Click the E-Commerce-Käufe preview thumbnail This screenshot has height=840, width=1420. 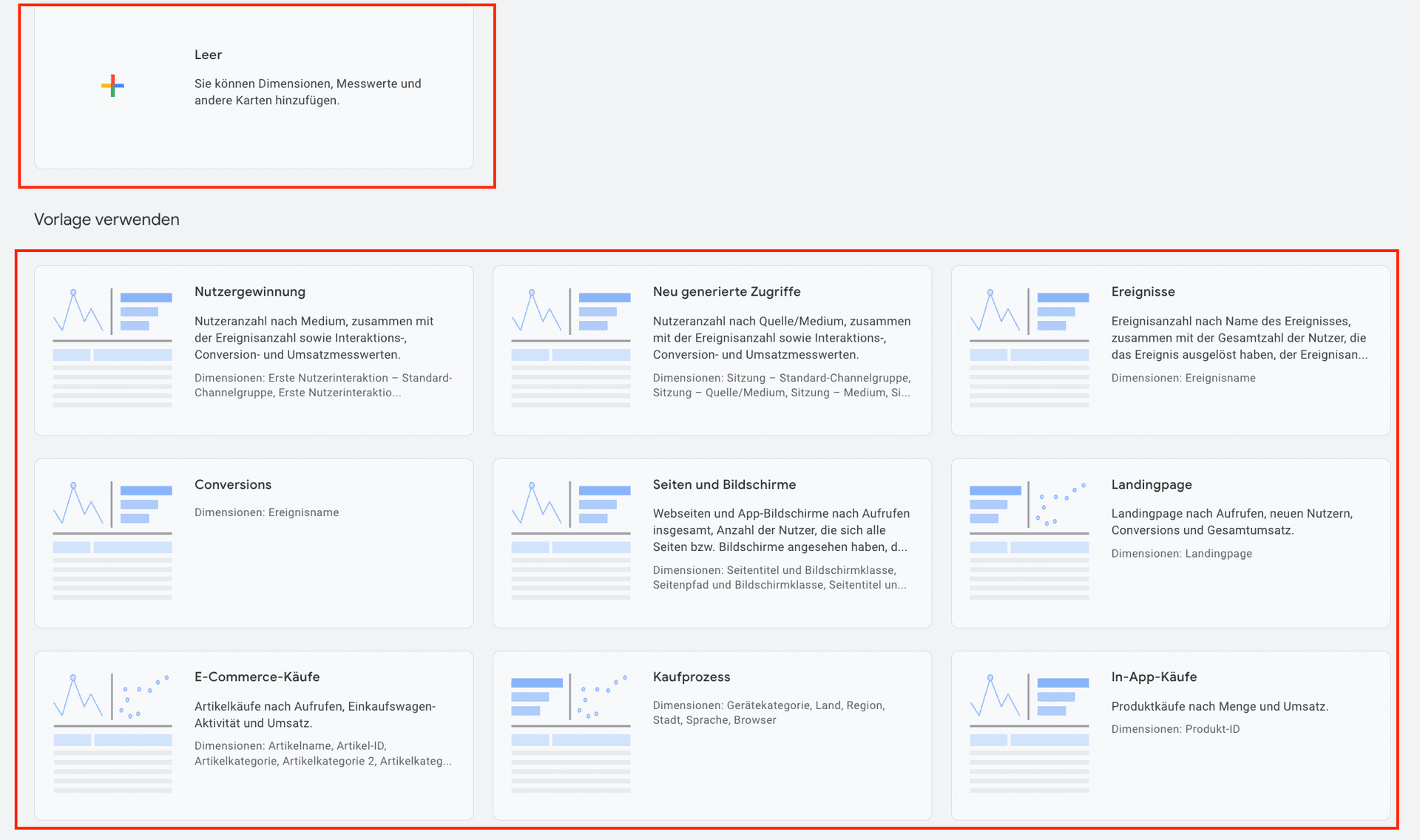tap(112, 733)
